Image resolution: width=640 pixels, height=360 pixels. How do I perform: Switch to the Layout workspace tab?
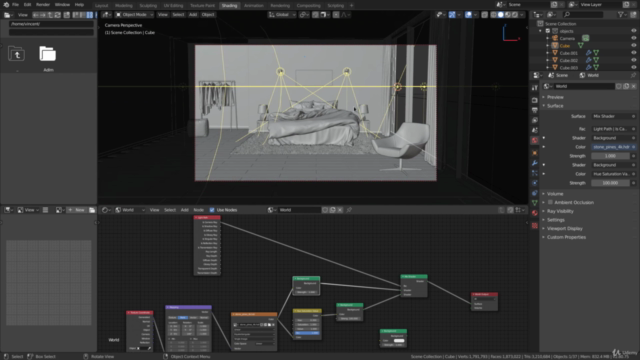point(102,6)
